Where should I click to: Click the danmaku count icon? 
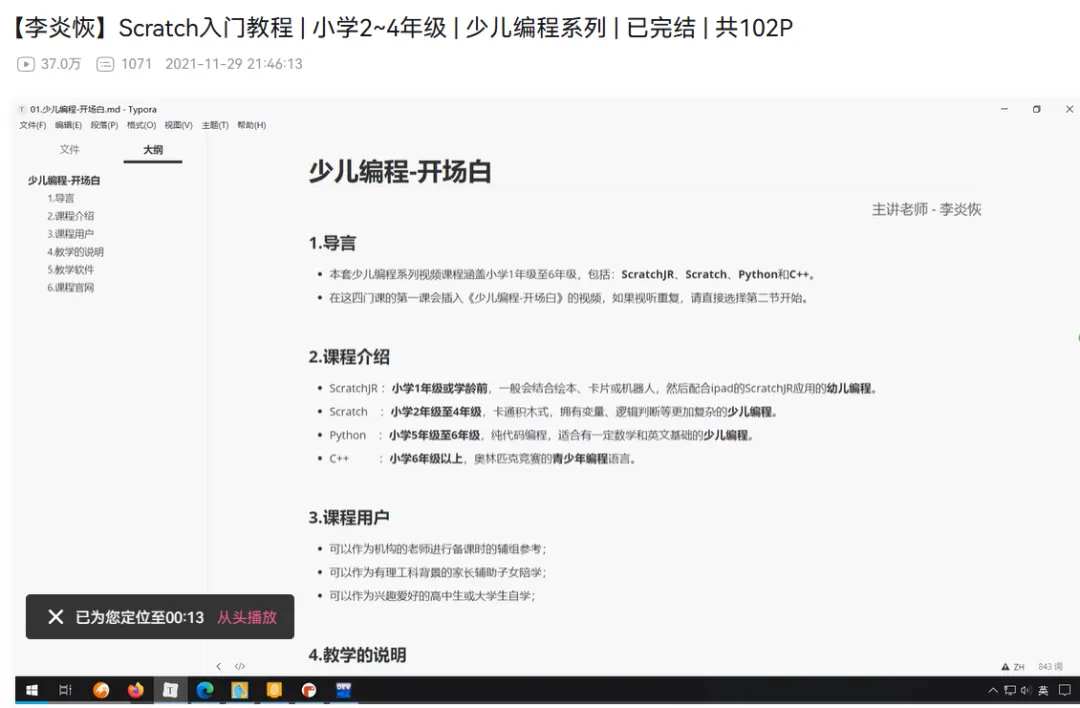(105, 64)
